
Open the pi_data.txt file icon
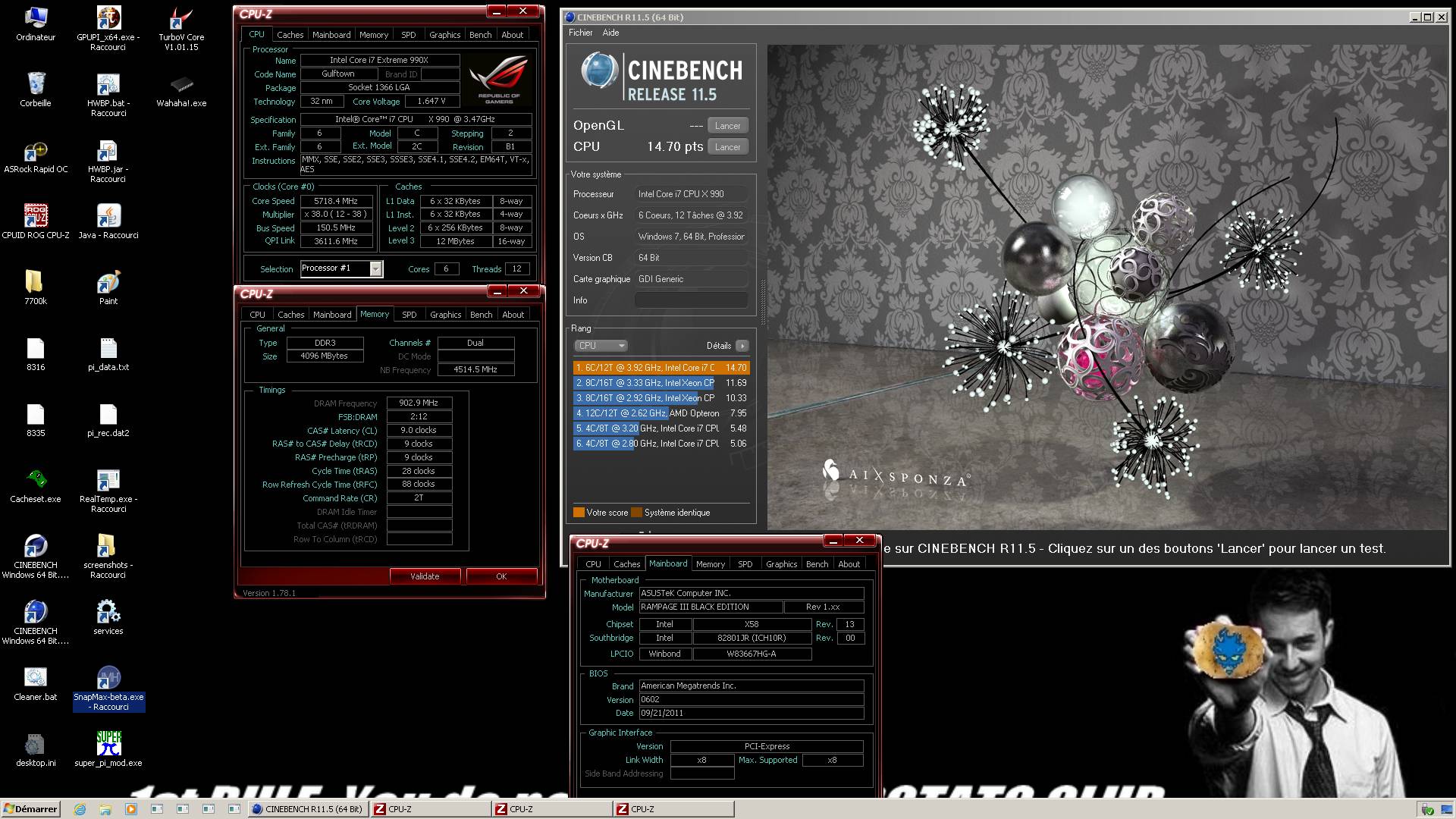click(108, 353)
